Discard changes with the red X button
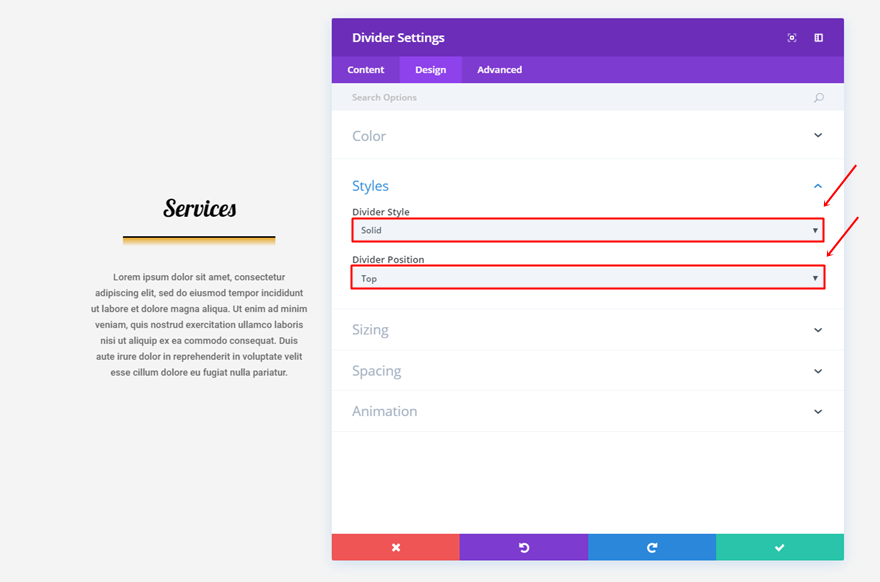The image size is (880, 582). click(x=396, y=547)
